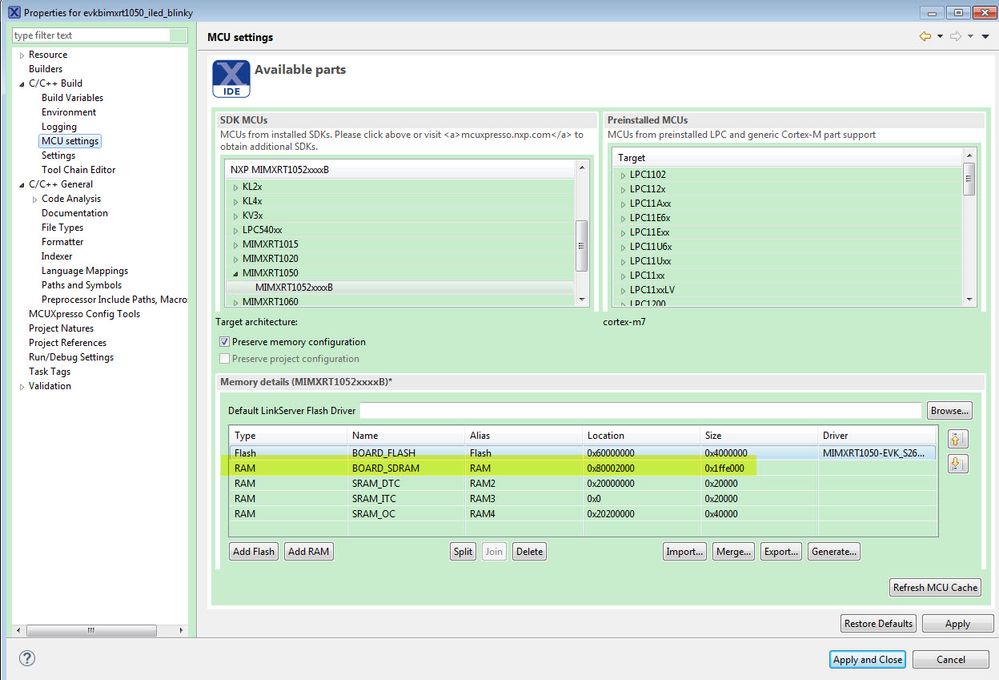This screenshot has width=999, height=680.
Task: Click the Default LinkServer Flash Driver field
Action: click(x=641, y=410)
